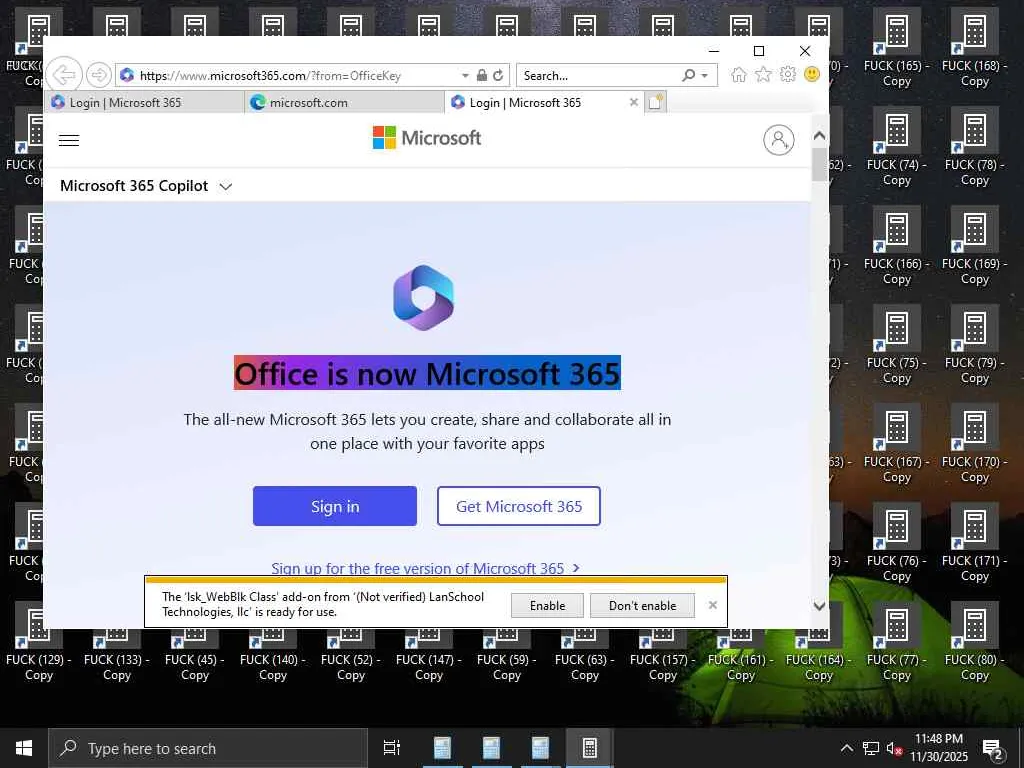Open the browser Home icon

(739, 74)
